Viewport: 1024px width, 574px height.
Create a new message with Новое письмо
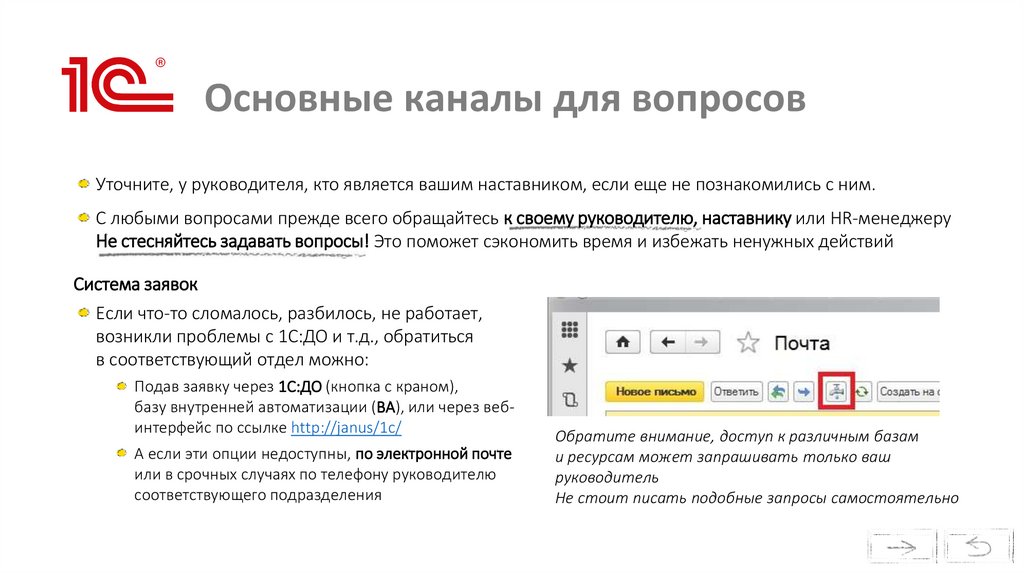(x=655, y=392)
